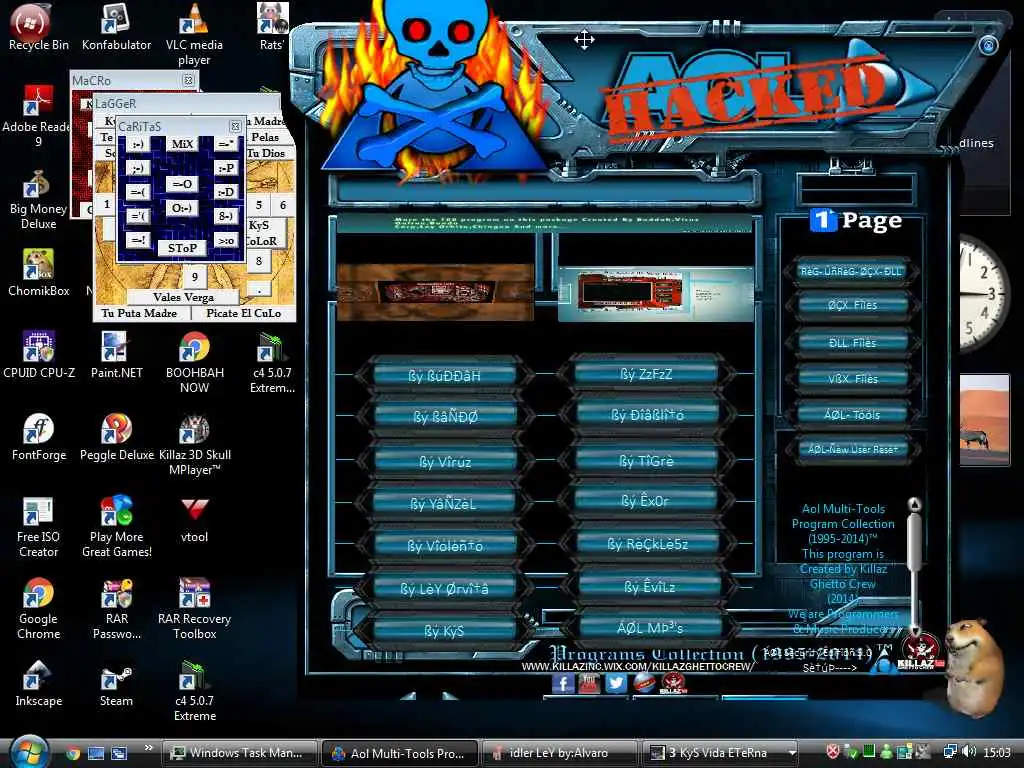The height and width of the screenshot is (768, 1024).
Task: Open the Windows Start orb
Action: [27, 752]
